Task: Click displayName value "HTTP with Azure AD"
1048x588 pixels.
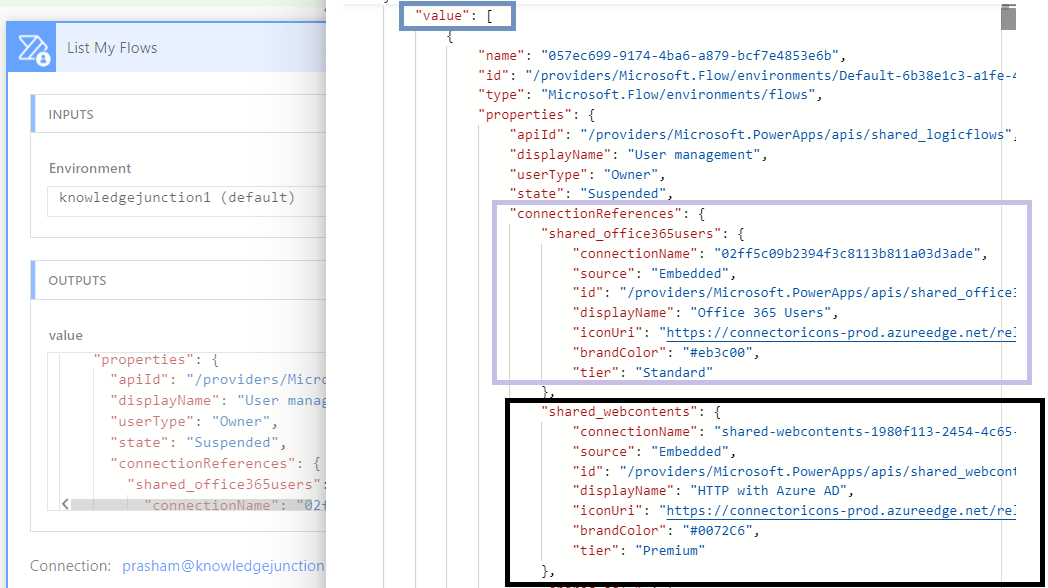Action: [x=769, y=491]
